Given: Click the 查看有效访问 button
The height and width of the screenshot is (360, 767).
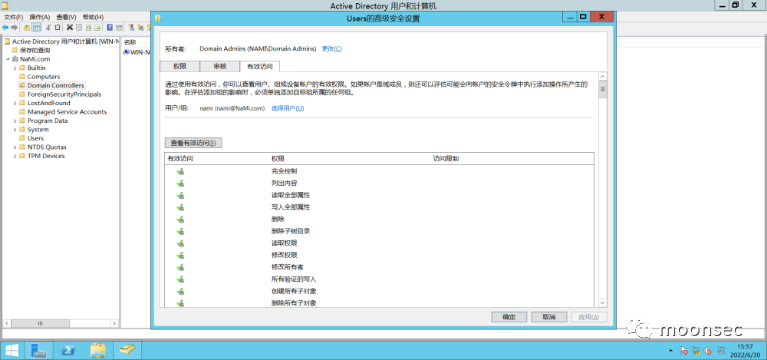Looking at the screenshot, I should [194, 143].
